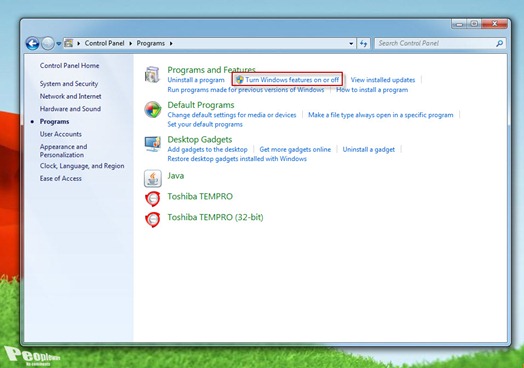Click Make a file type always open link
Viewport: 524px width, 368px height.
pyautogui.click(x=381, y=115)
